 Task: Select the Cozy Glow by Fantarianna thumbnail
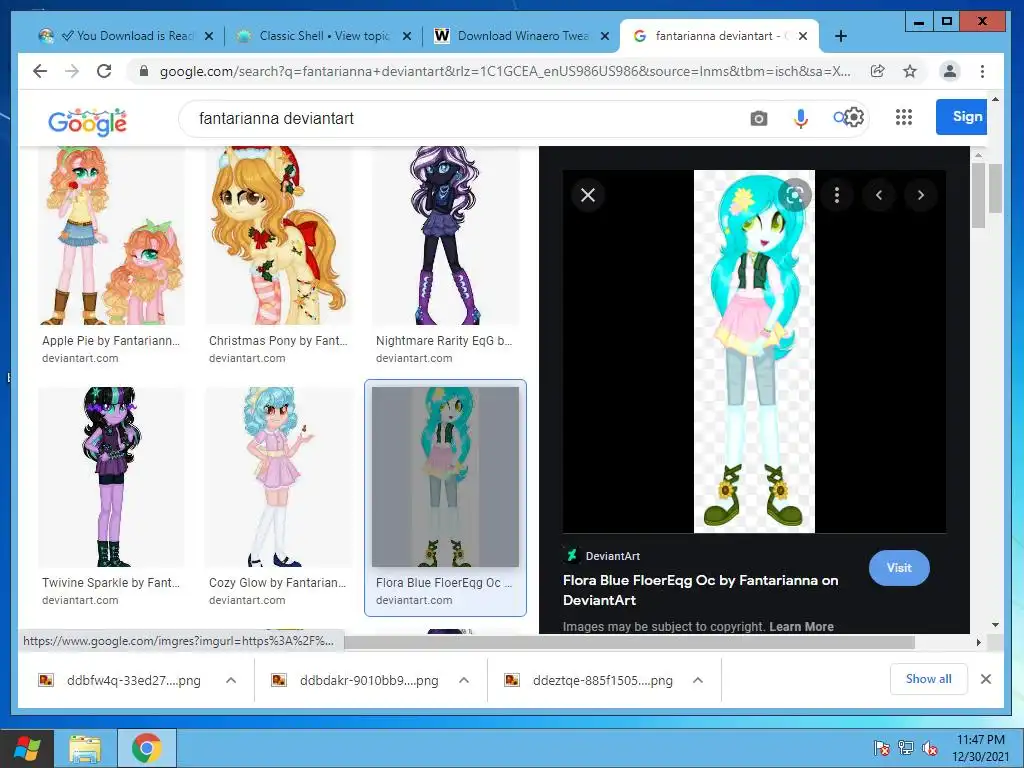278,477
